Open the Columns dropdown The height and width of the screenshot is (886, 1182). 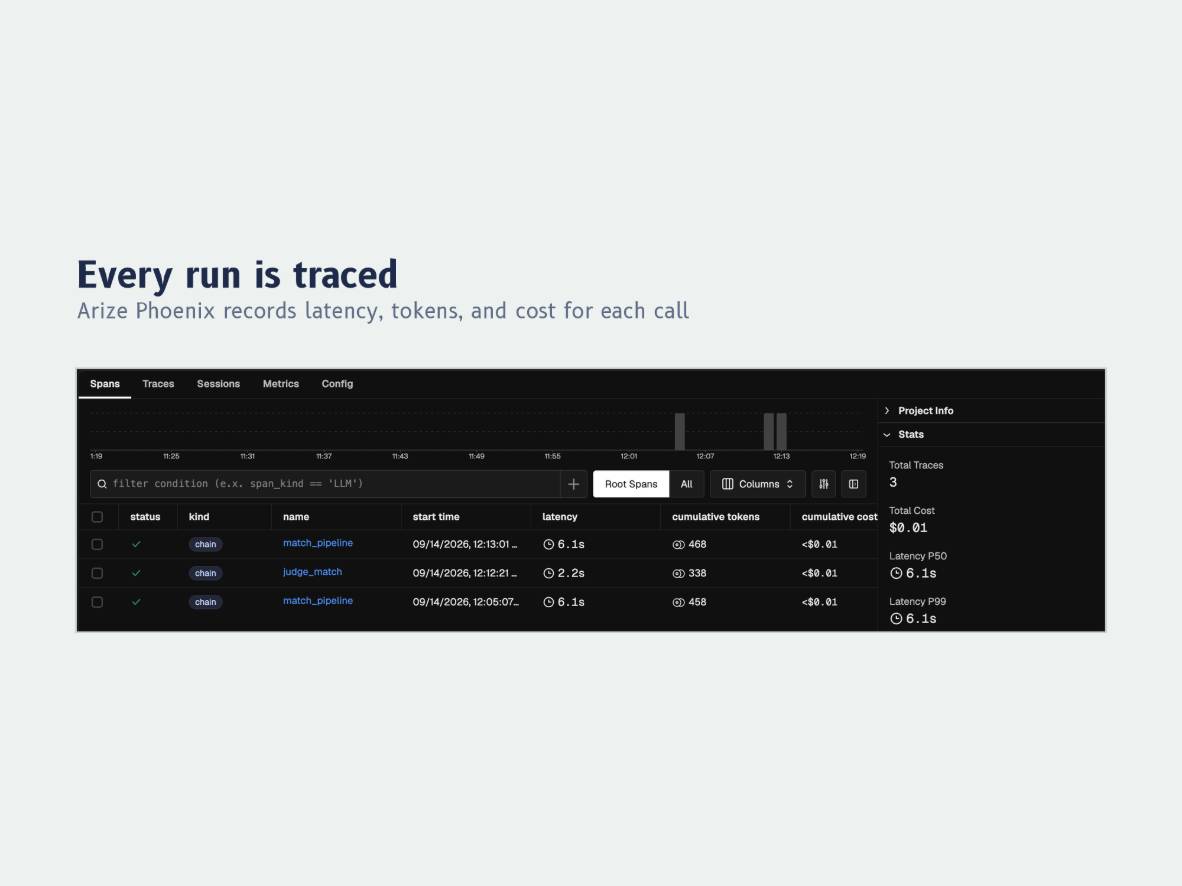point(758,484)
